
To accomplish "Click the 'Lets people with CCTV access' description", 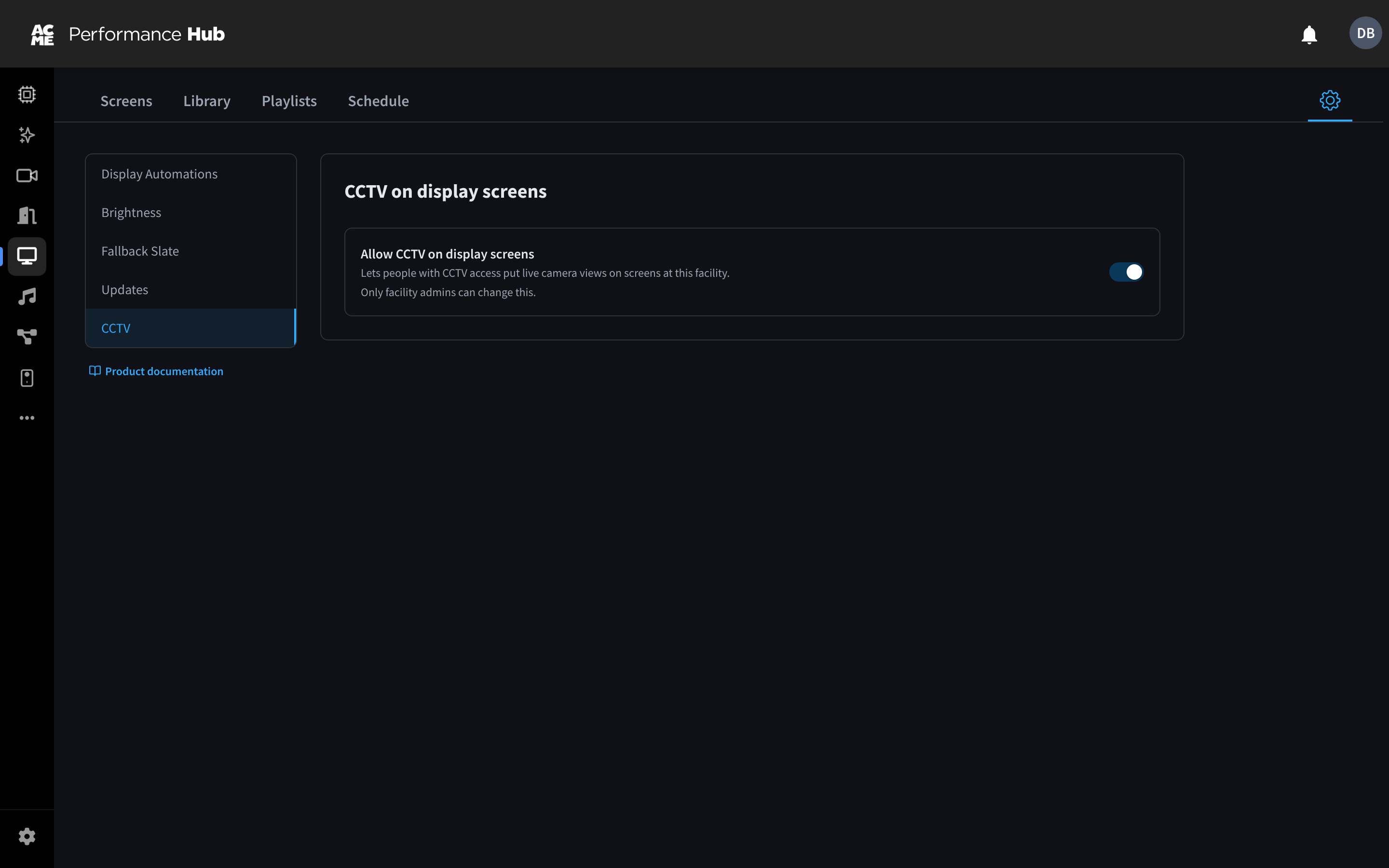I will point(545,273).
